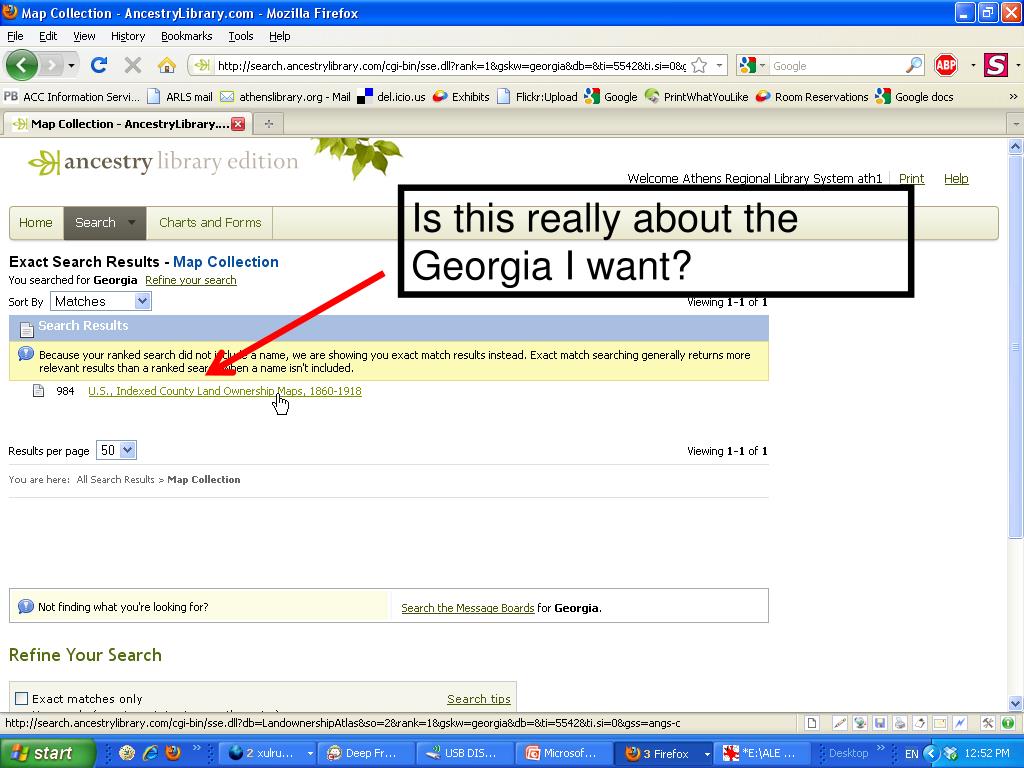1024x768 pixels.
Task: Show more bookmarks with the chevron
Action: [x=1013, y=97]
